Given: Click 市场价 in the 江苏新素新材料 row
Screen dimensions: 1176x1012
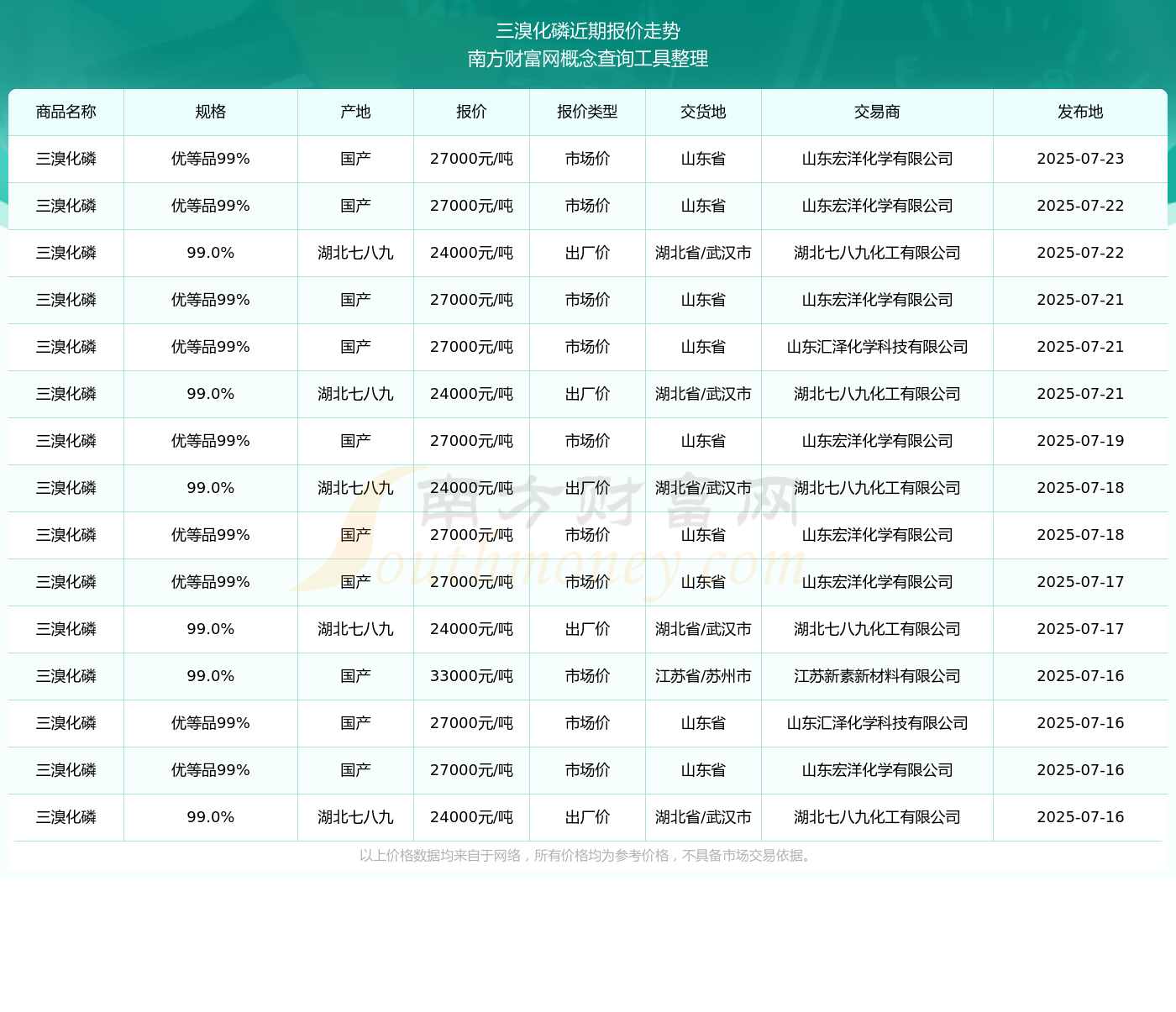Looking at the screenshot, I should click(x=588, y=676).
